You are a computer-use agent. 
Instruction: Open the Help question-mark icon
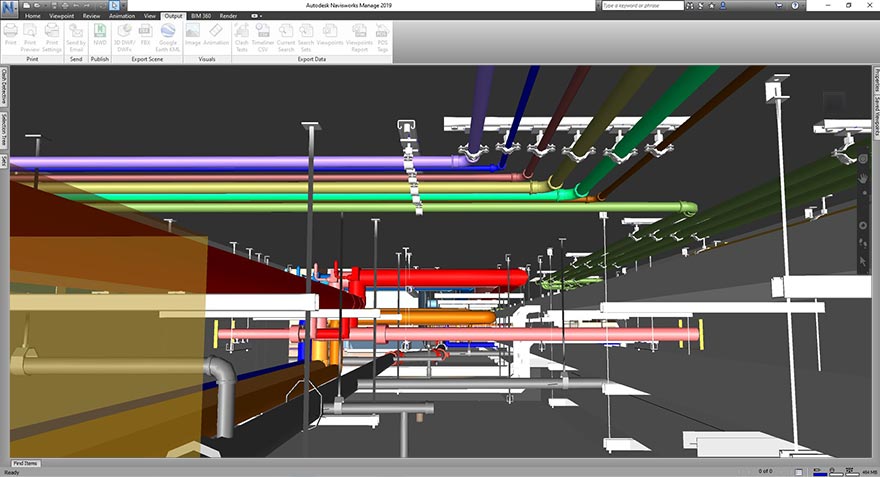[795, 5]
